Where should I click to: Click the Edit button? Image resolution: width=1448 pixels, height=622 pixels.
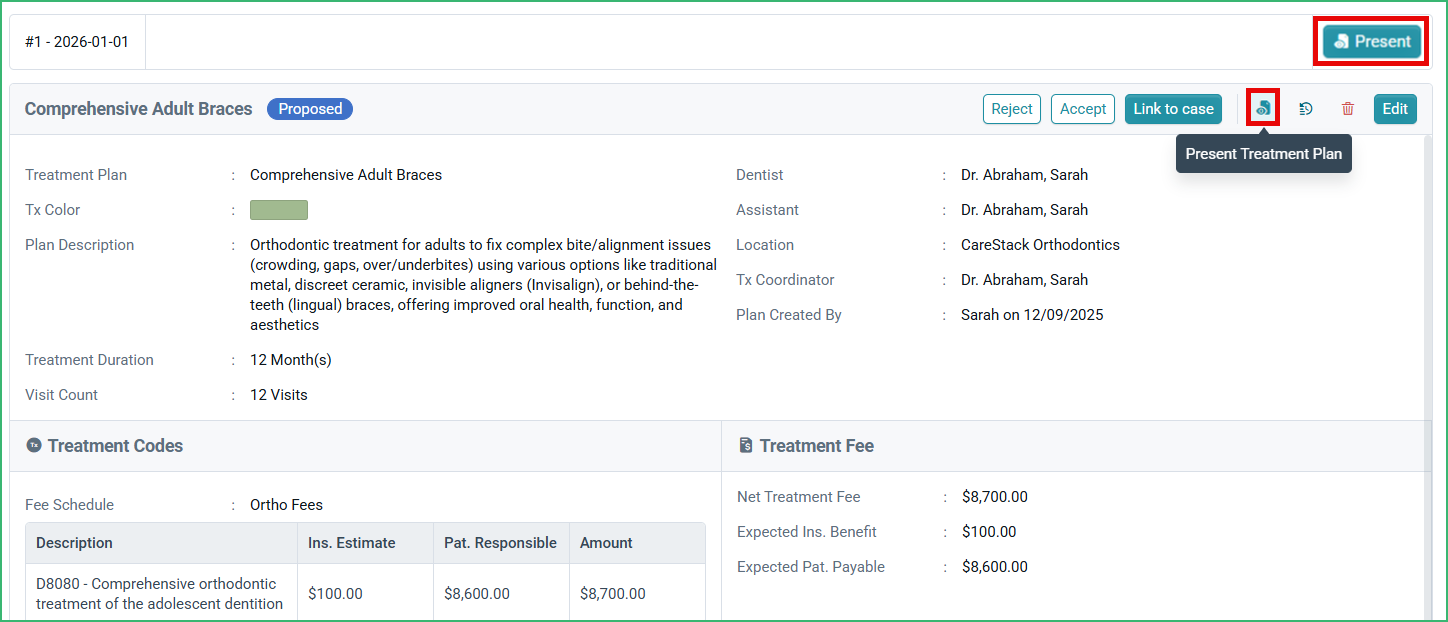1395,109
